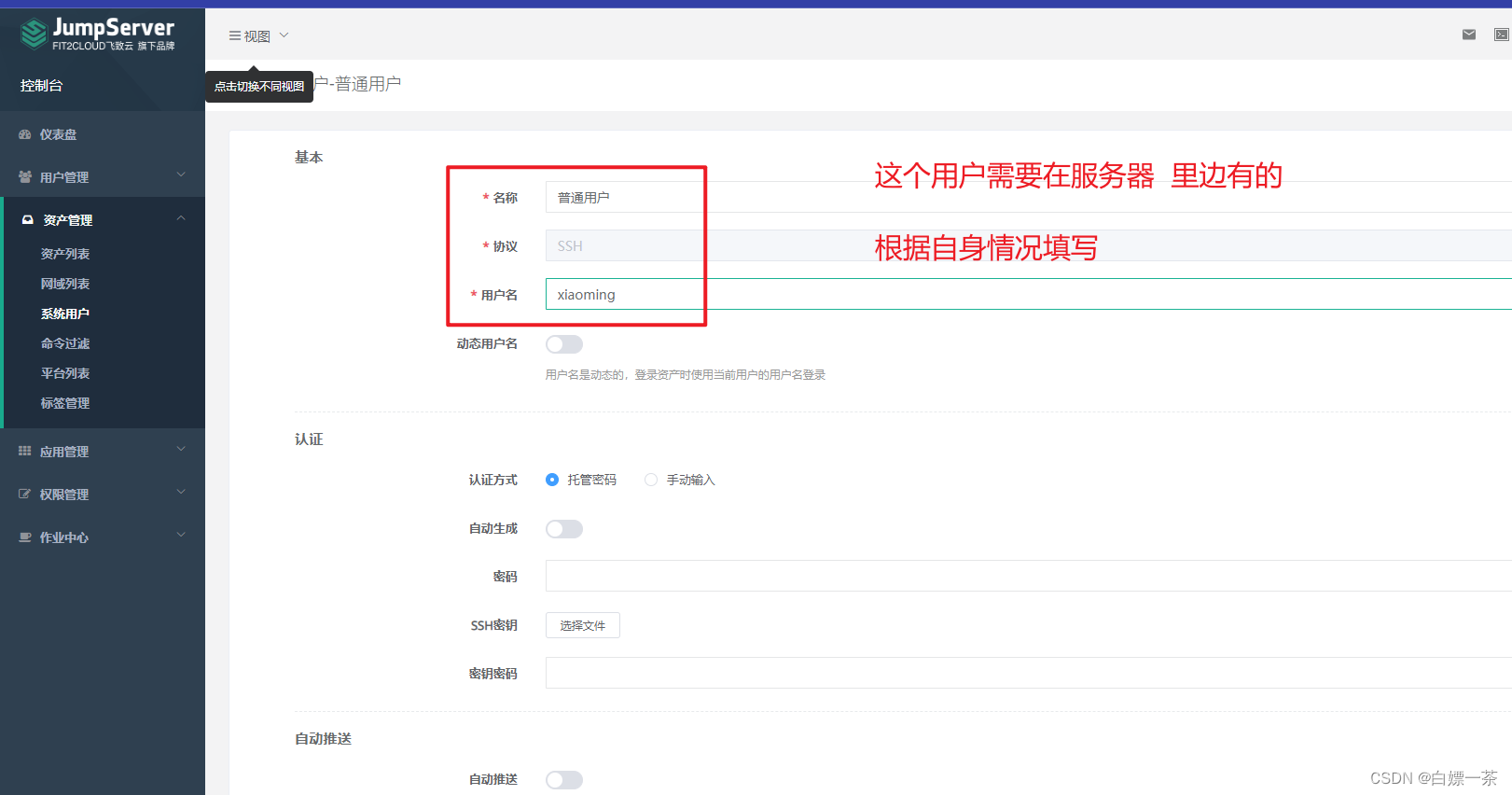Click the 作业中心 coffee icon
Viewport: 1512px width, 795px height.
[25, 537]
